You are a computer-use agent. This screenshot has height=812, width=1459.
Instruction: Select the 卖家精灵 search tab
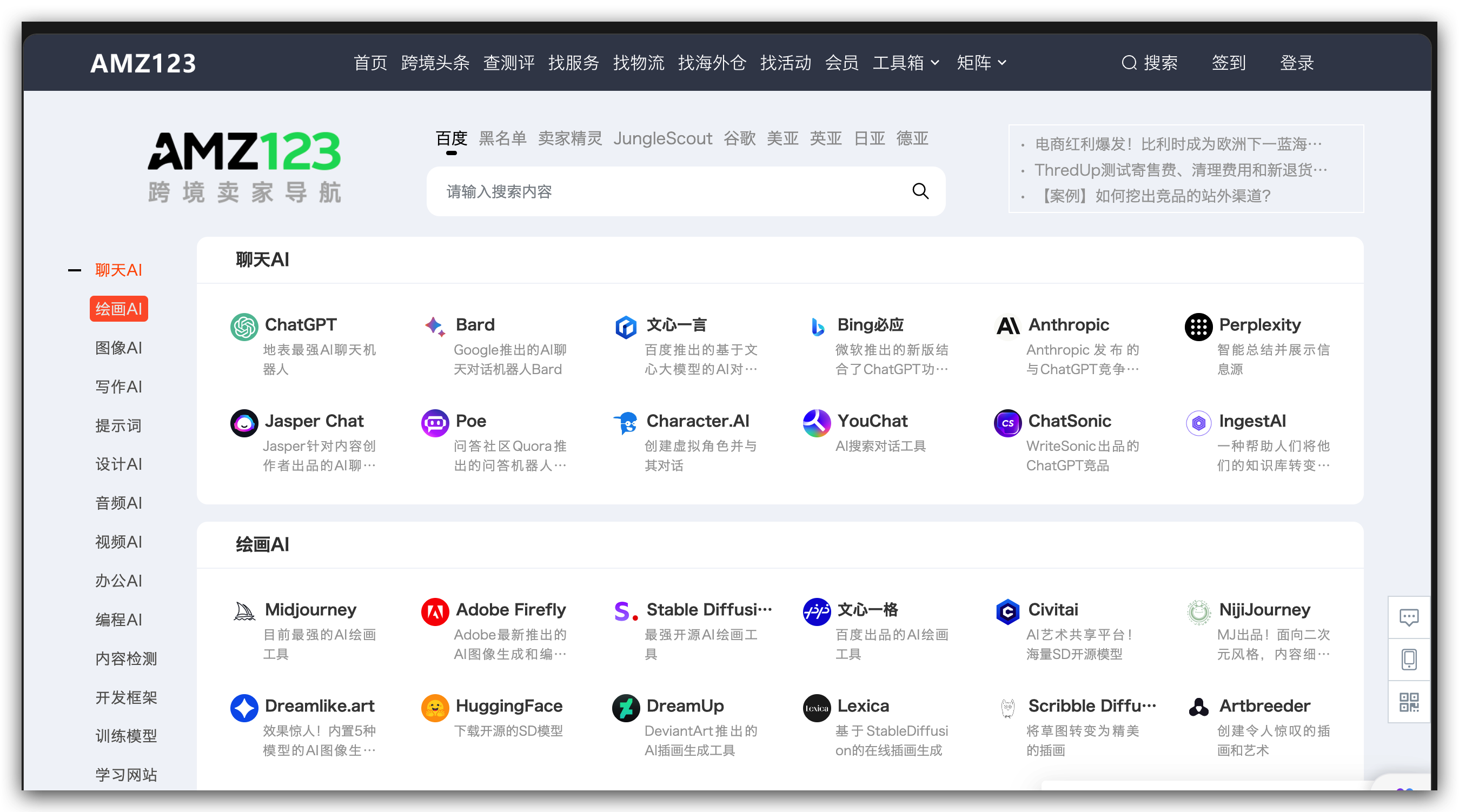(x=570, y=139)
